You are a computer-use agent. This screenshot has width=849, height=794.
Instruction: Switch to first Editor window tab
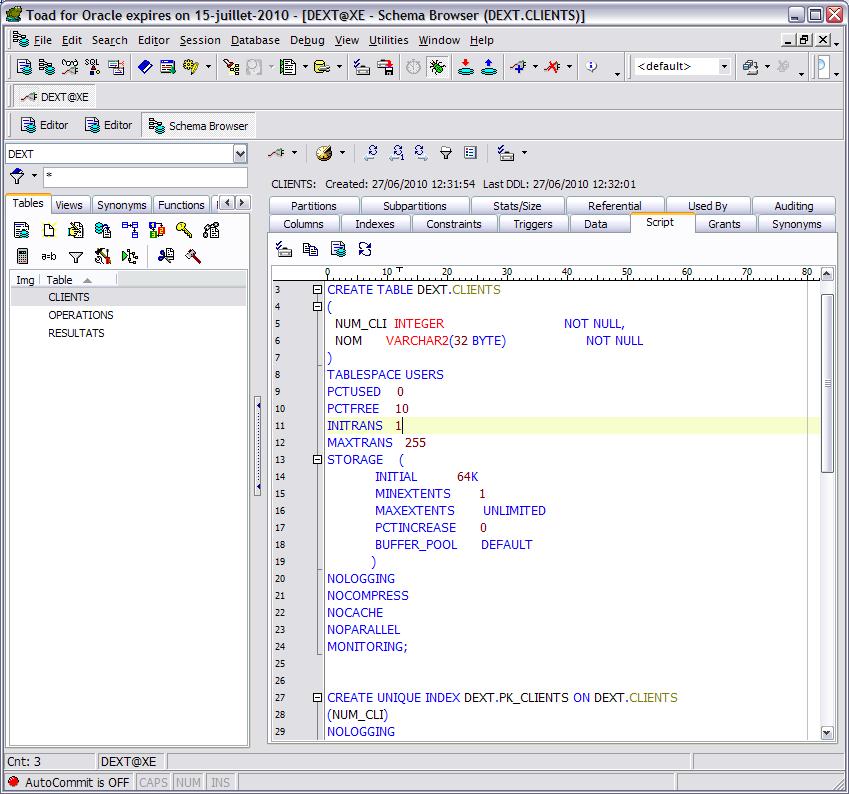[x=44, y=125]
